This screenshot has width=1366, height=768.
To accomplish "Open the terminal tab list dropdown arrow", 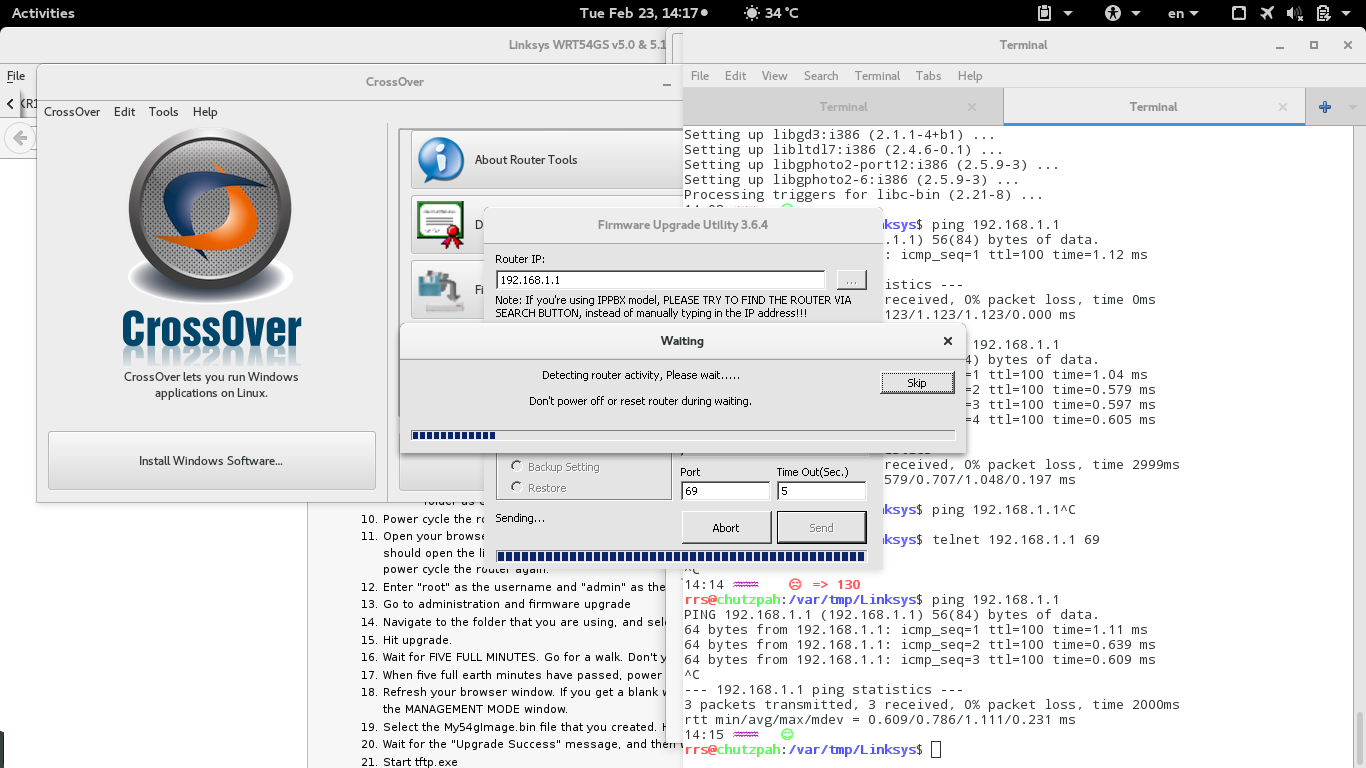I will [x=1353, y=107].
